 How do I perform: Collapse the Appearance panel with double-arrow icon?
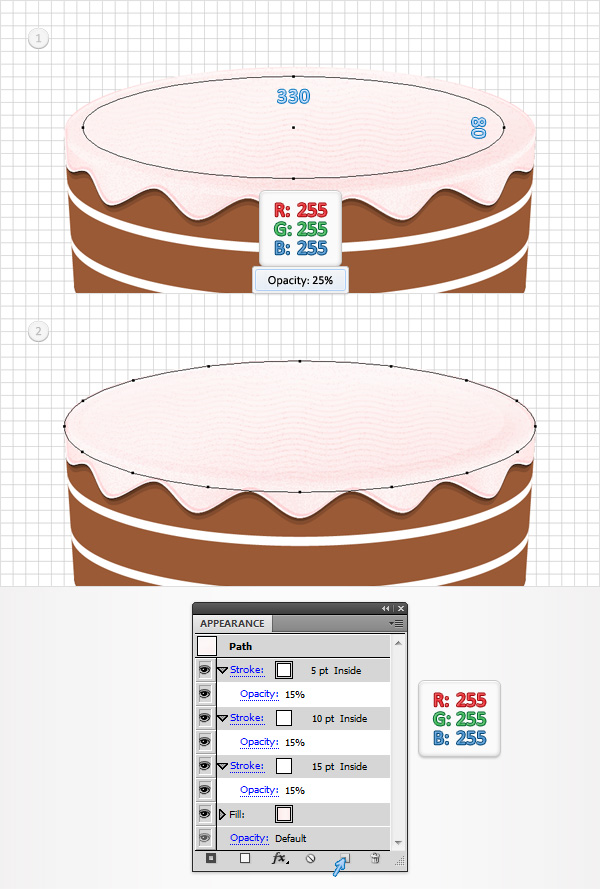[x=386, y=608]
